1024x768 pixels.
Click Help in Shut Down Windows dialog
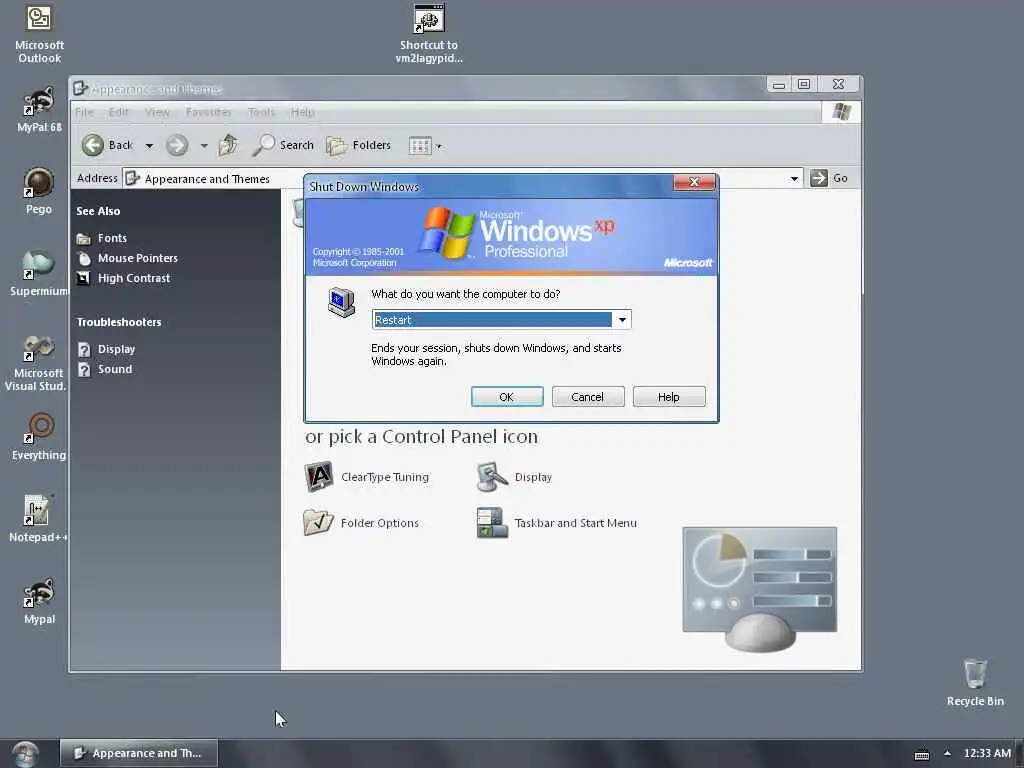(x=669, y=396)
